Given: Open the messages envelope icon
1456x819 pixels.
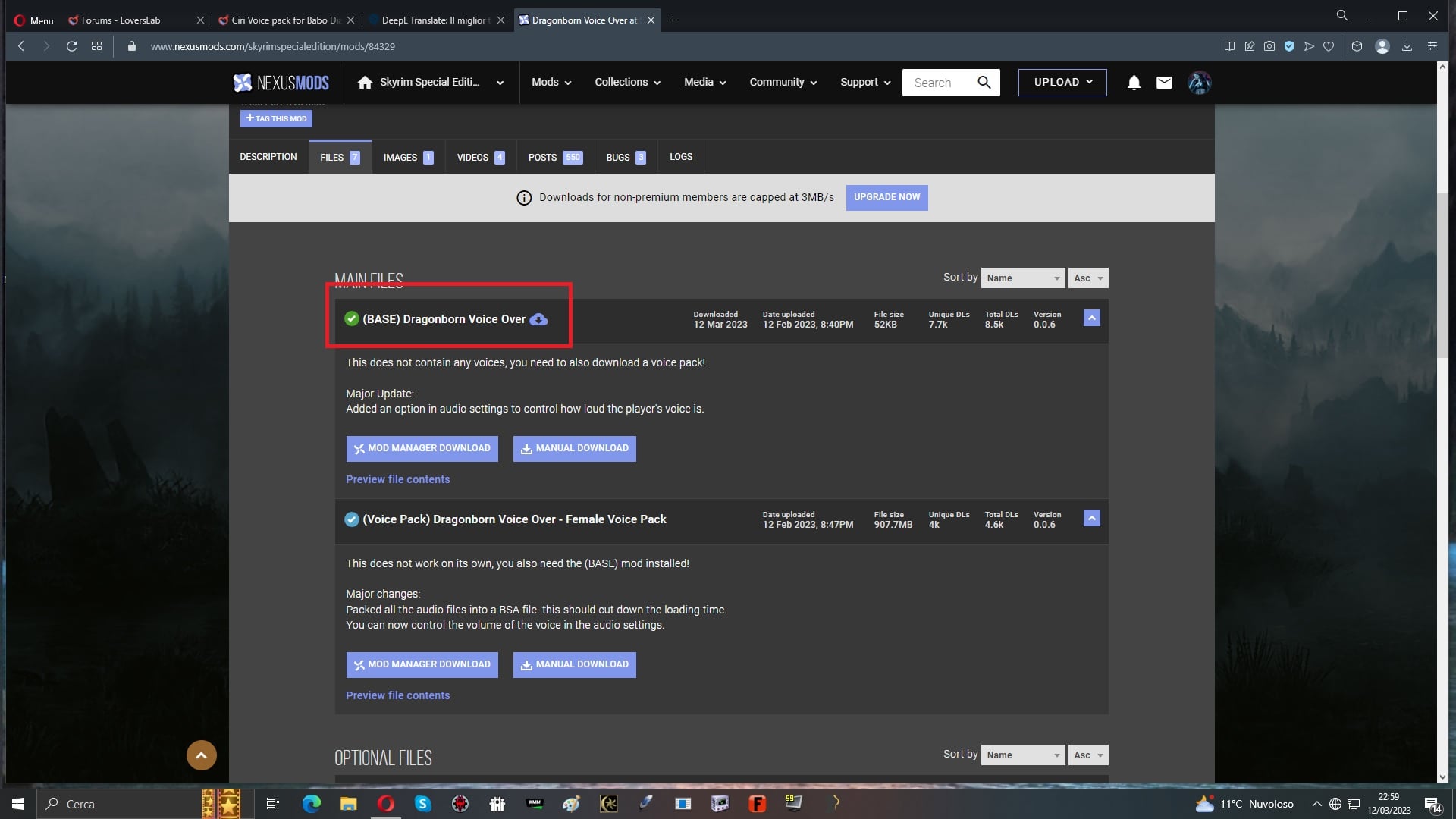Looking at the screenshot, I should tap(1164, 83).
